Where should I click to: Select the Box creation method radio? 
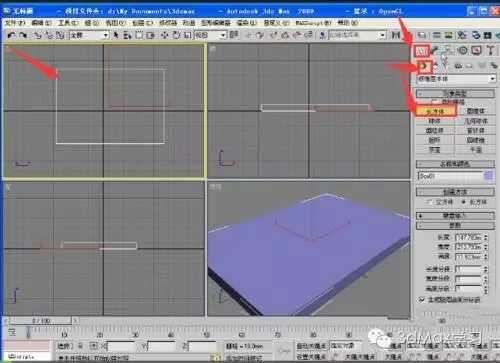pyautogui.click(x=464, y=202)
